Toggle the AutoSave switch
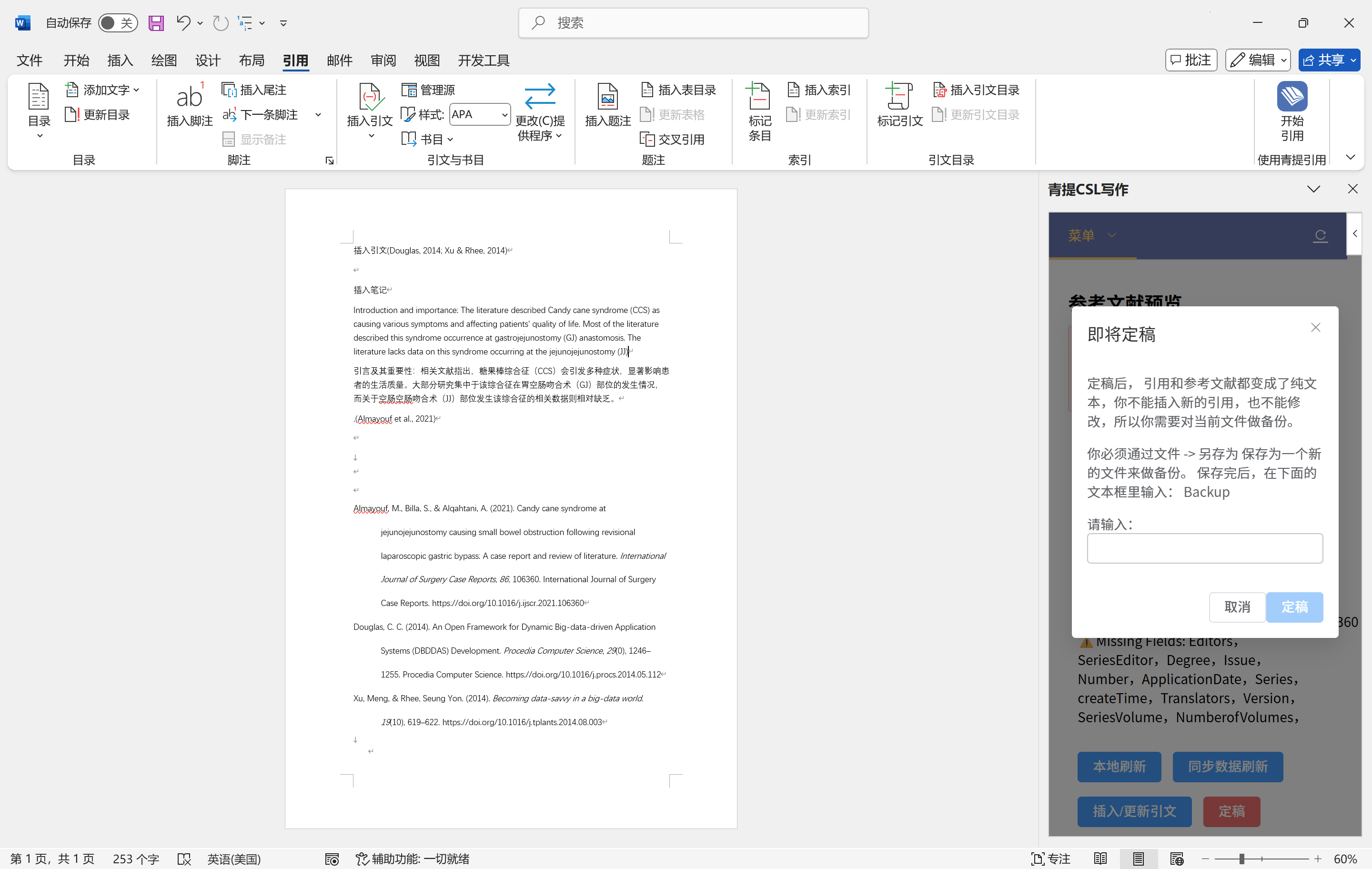Screen dimensions: 1372x869 117,23
